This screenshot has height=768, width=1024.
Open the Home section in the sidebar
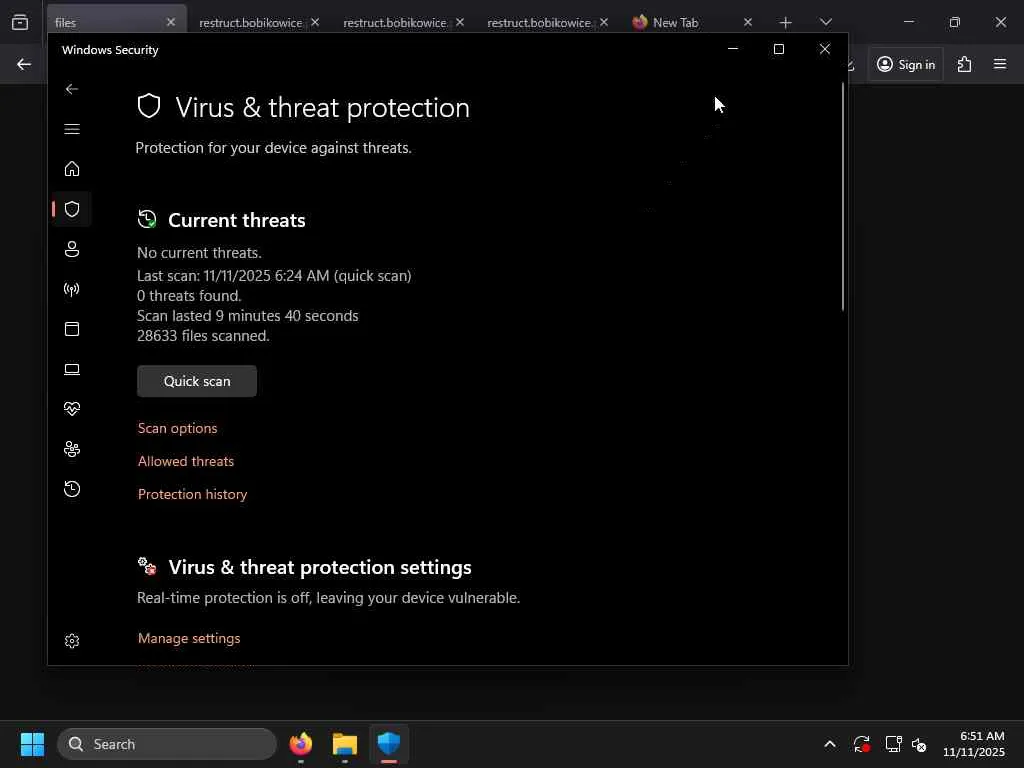coord(72,169)
